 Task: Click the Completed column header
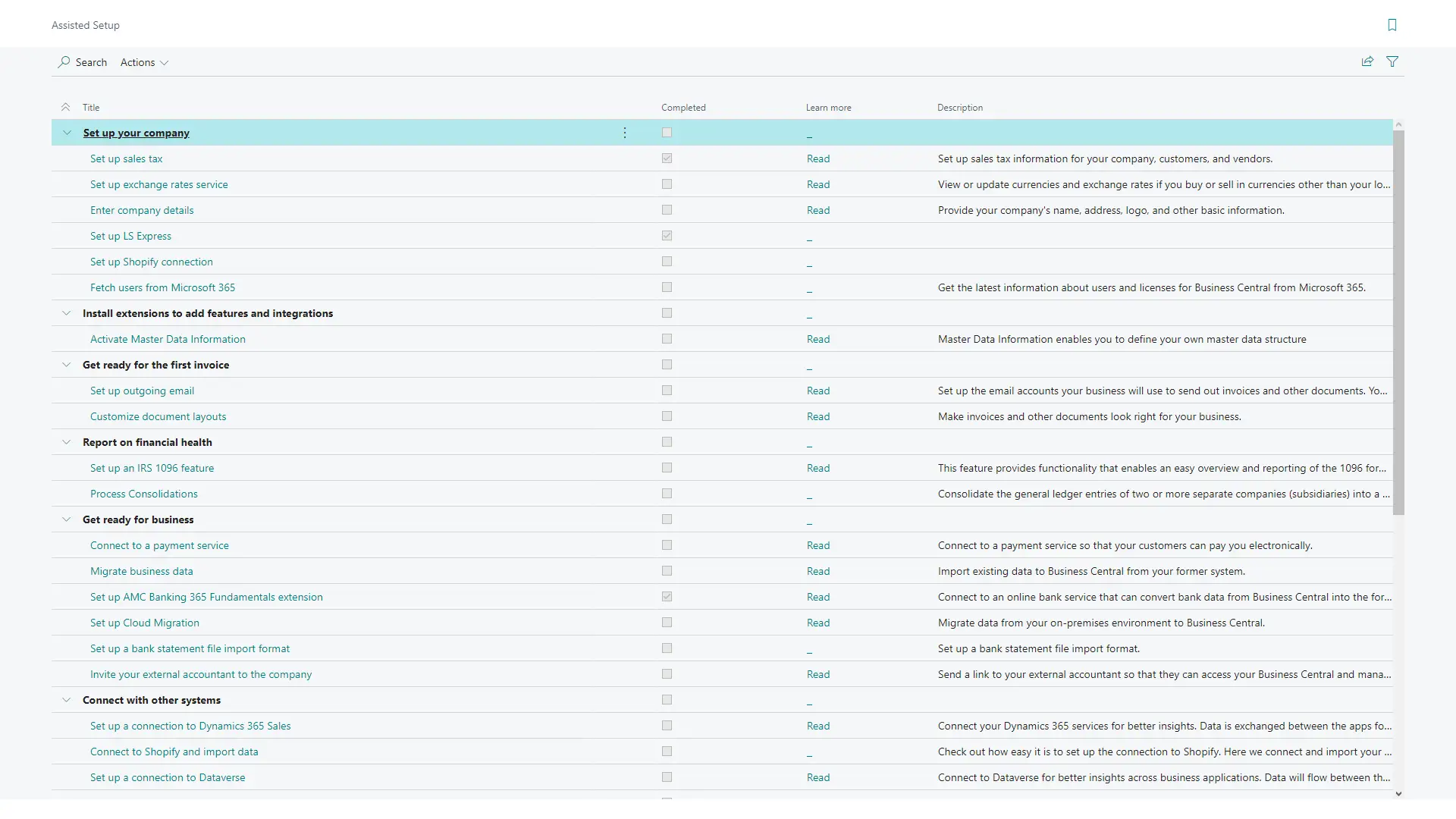[x=682, y=108]
